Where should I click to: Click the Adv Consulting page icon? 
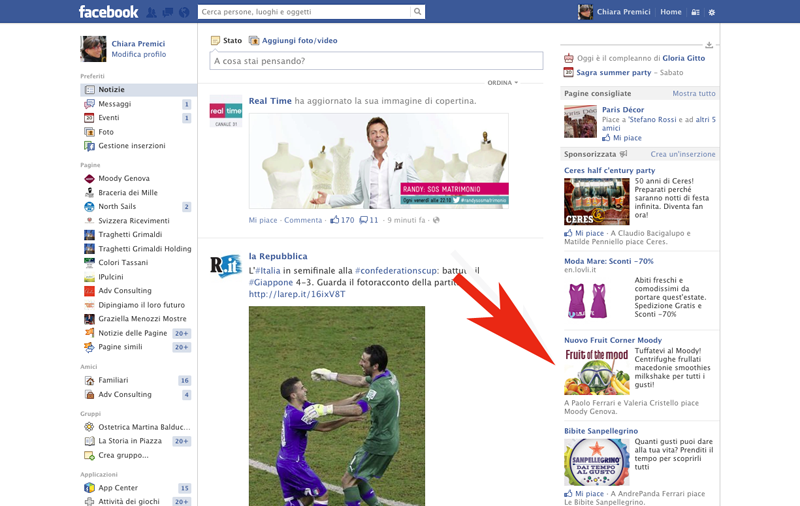point(89,291)
